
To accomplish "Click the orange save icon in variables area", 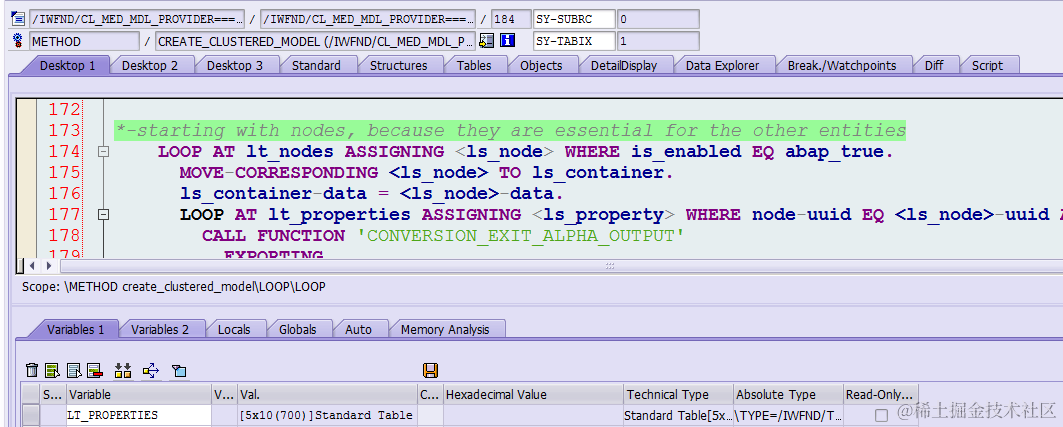I will [x=430, y=370].
